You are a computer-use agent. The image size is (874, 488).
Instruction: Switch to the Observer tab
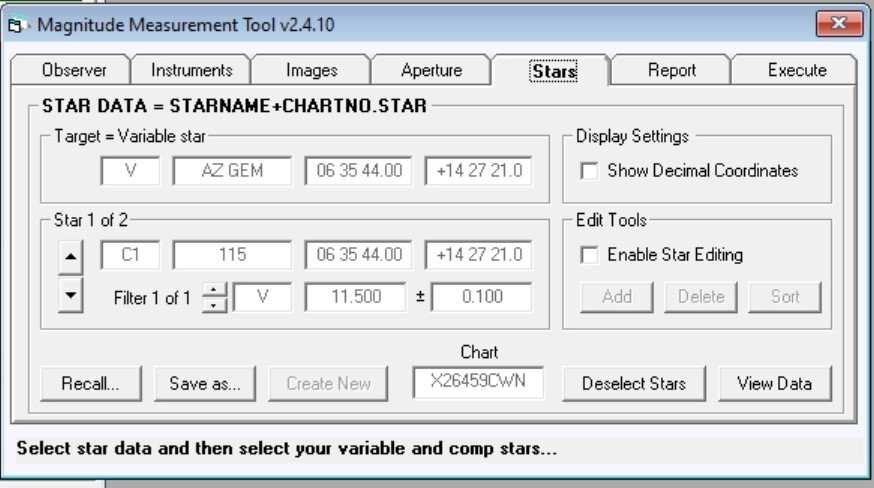point(72,70)
